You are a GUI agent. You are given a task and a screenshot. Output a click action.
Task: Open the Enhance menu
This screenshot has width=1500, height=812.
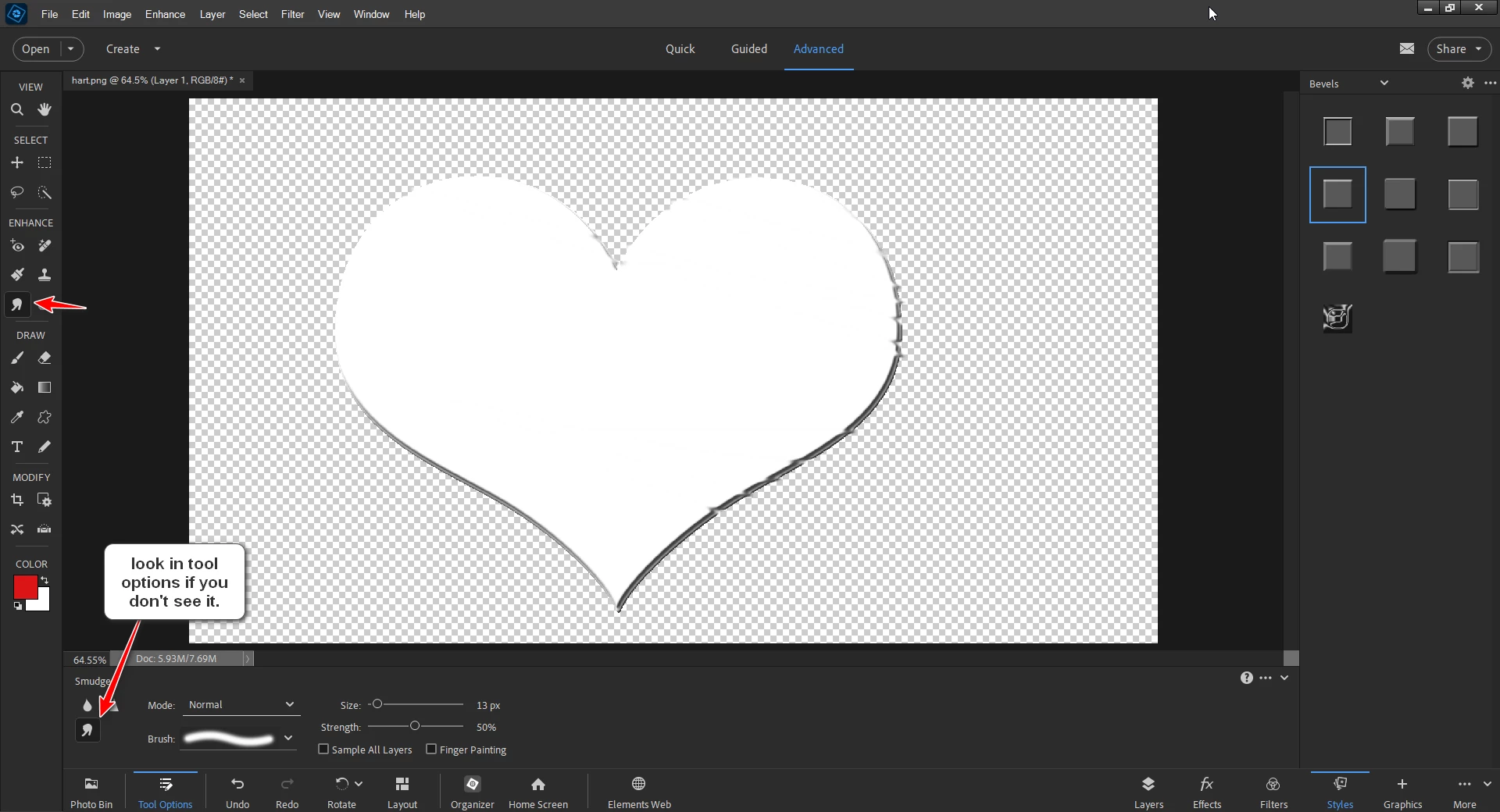165,14
